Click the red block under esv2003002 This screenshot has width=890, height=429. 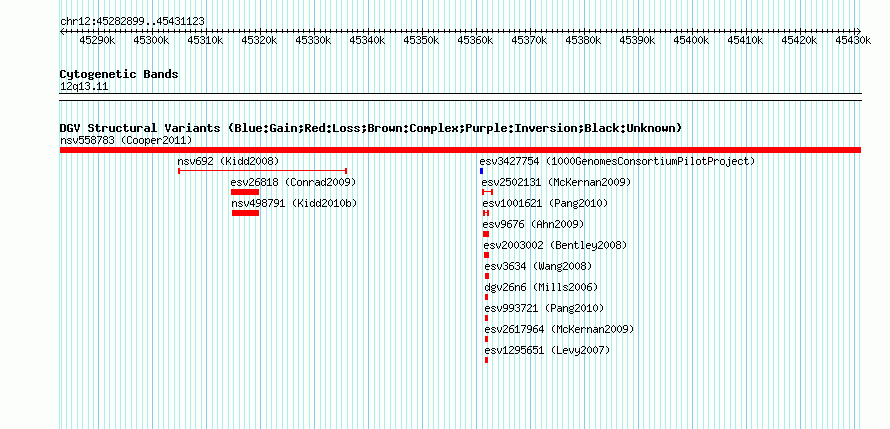(486, 255)
